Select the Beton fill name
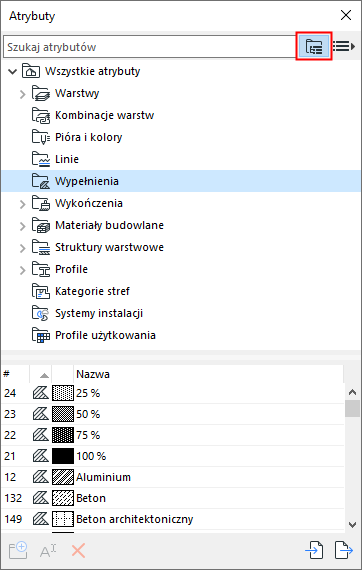This screenshot has width=362, height=570. pyautogui.click(x=91, y=498)
